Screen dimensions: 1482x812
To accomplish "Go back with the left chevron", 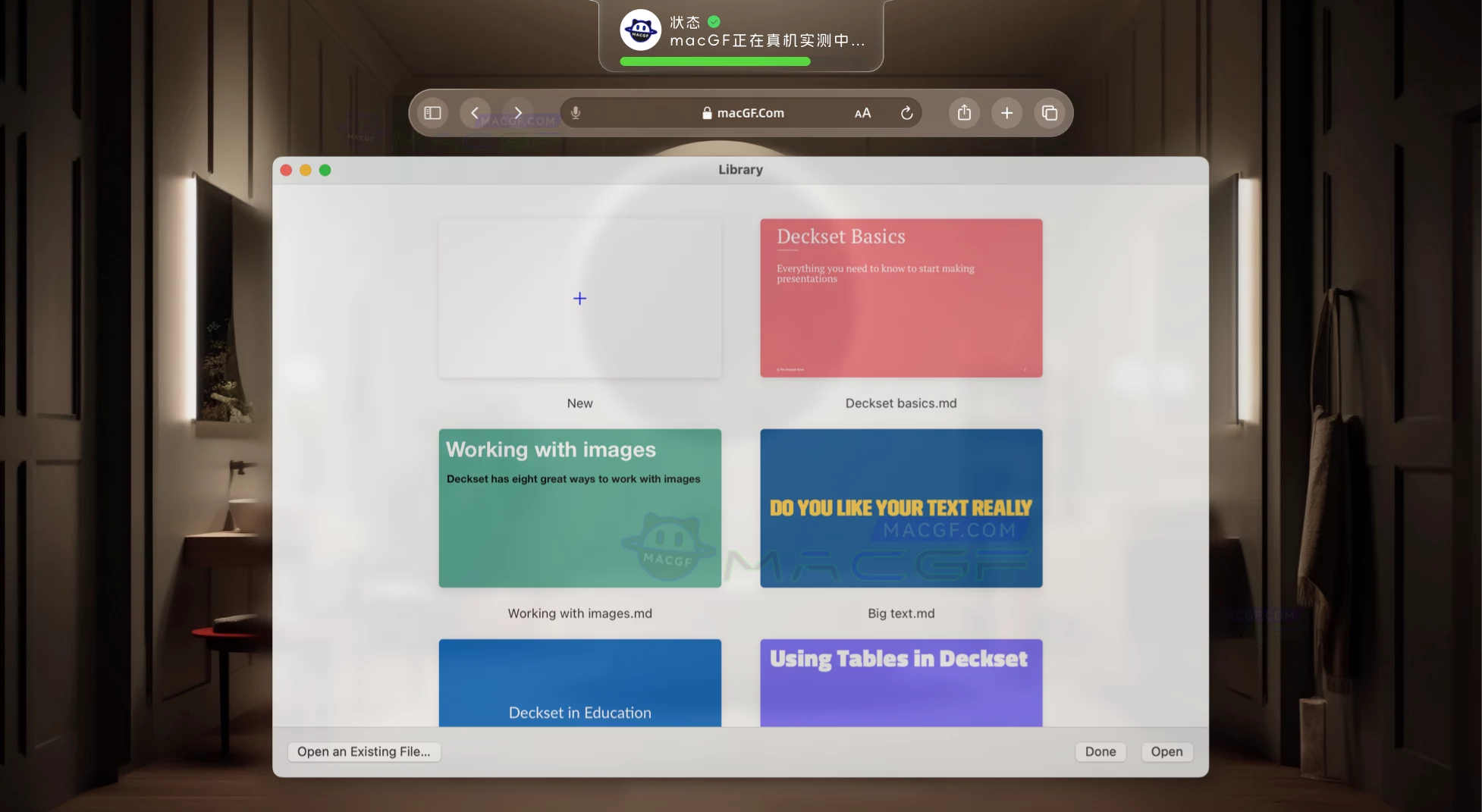I will coord(475,113).
